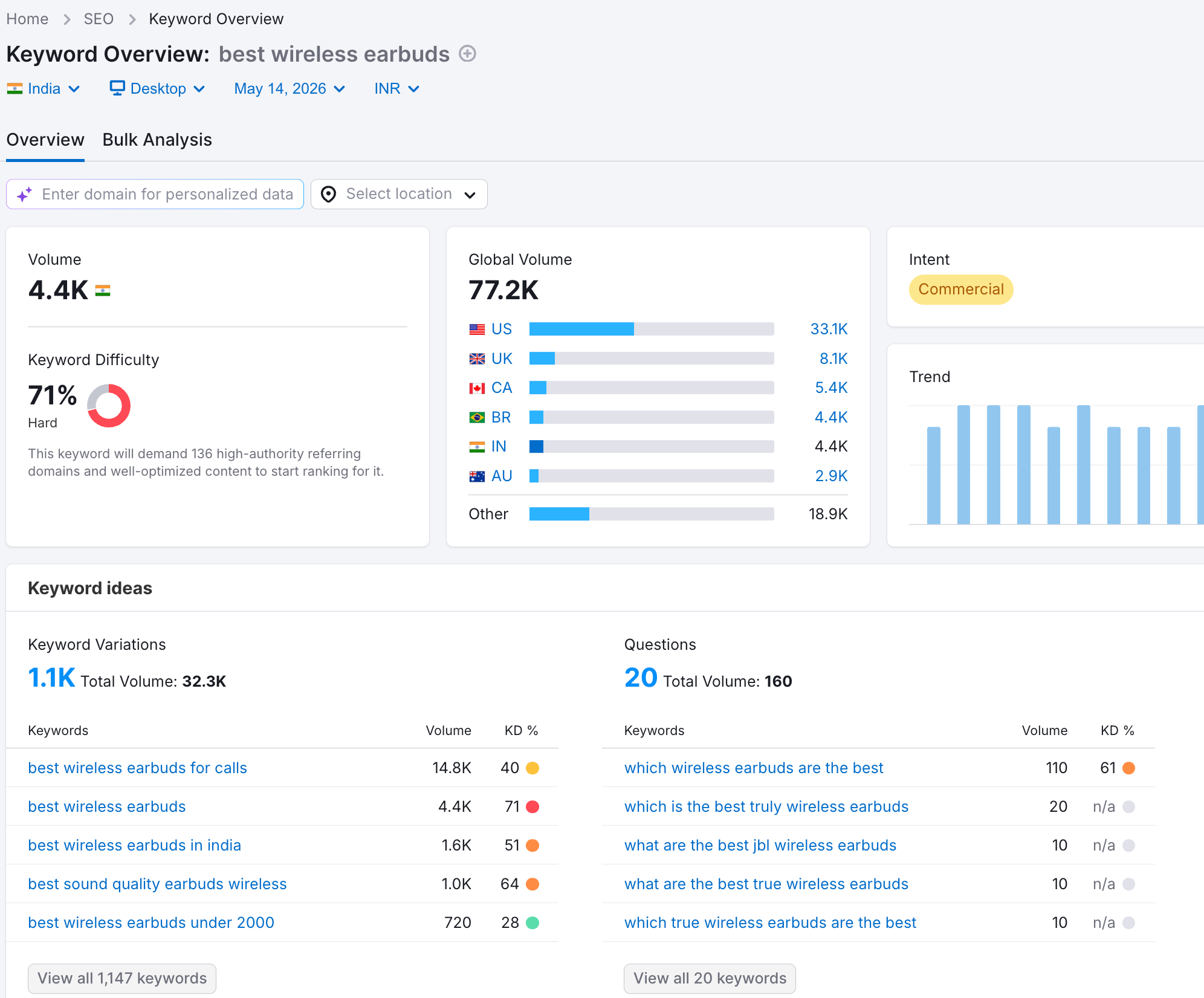
Task: Click Volume column header in Keyword Variations
Action: click(448, 731)
